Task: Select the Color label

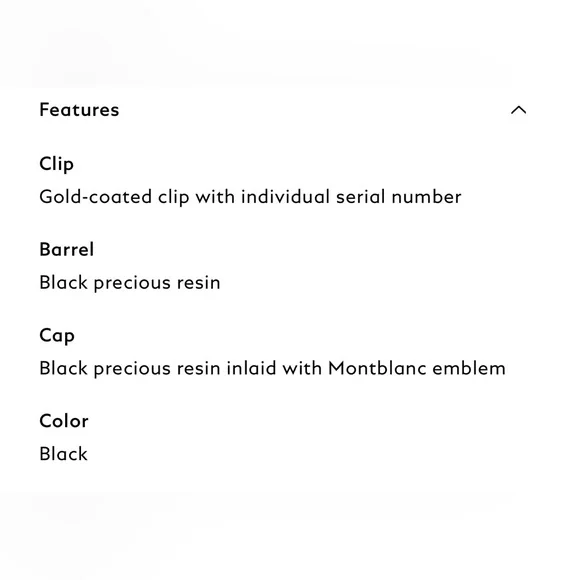Action: [64, 421]
